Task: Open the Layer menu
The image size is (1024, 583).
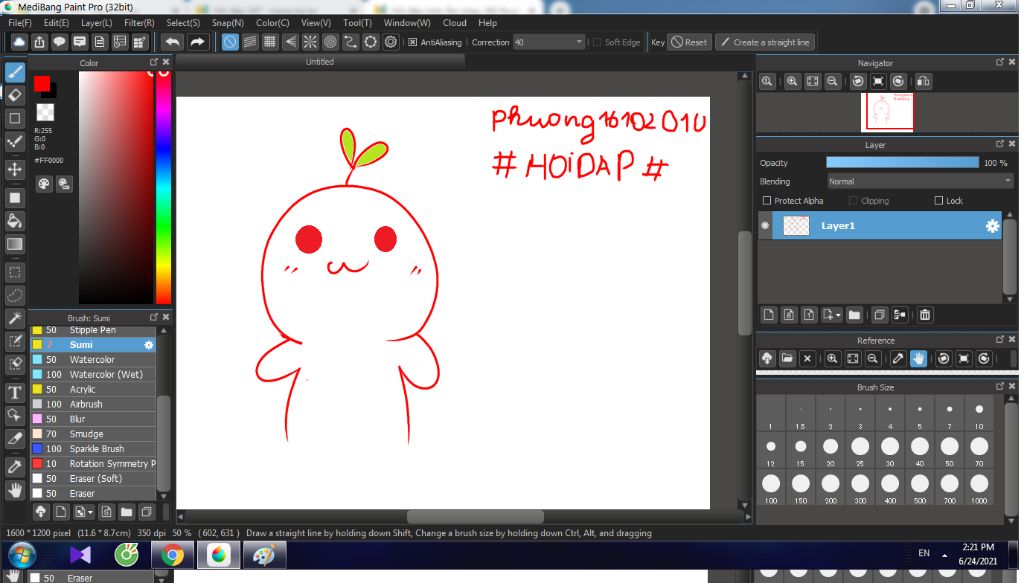Action: point(97,23)
